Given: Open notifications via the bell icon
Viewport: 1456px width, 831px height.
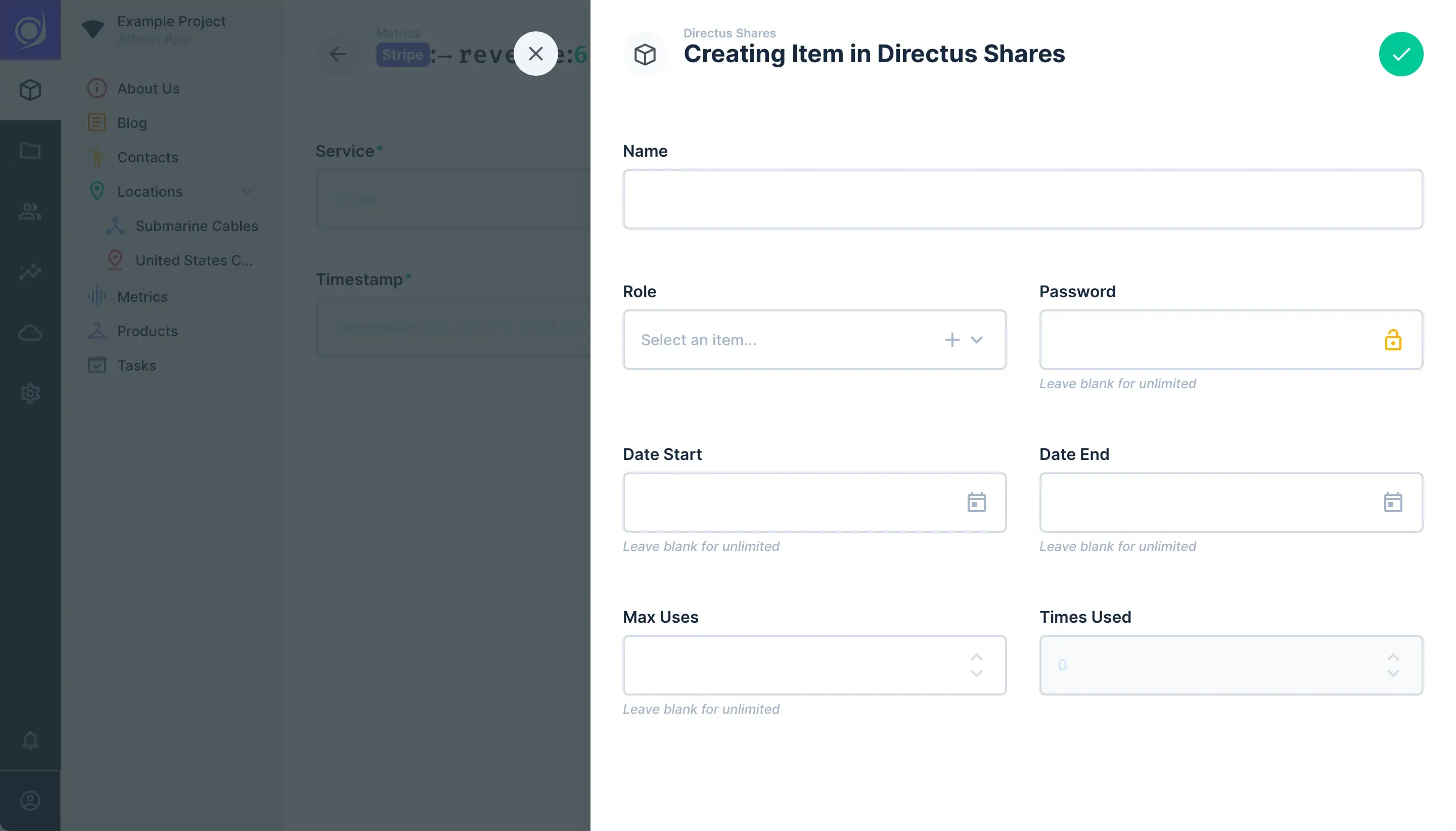Looking at the screenshot, I should [30, 740].
